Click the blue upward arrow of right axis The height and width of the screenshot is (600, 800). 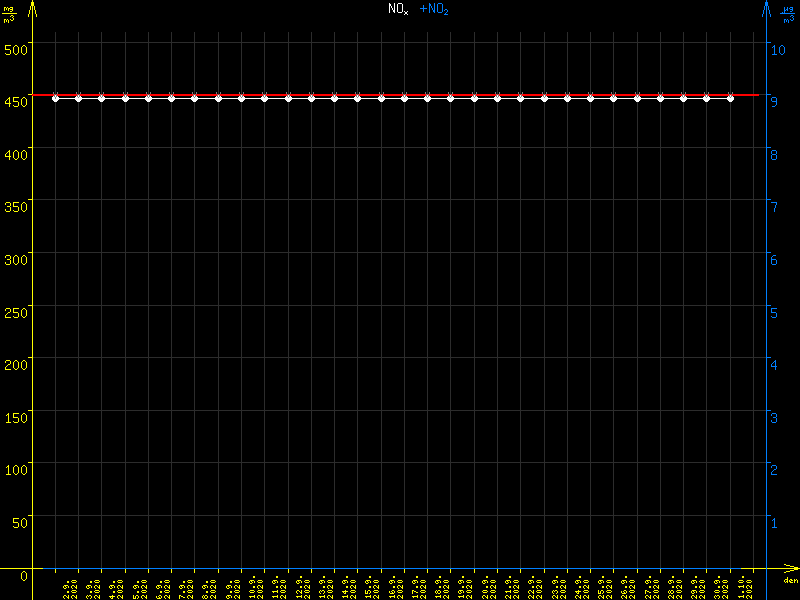pos(767,8)
